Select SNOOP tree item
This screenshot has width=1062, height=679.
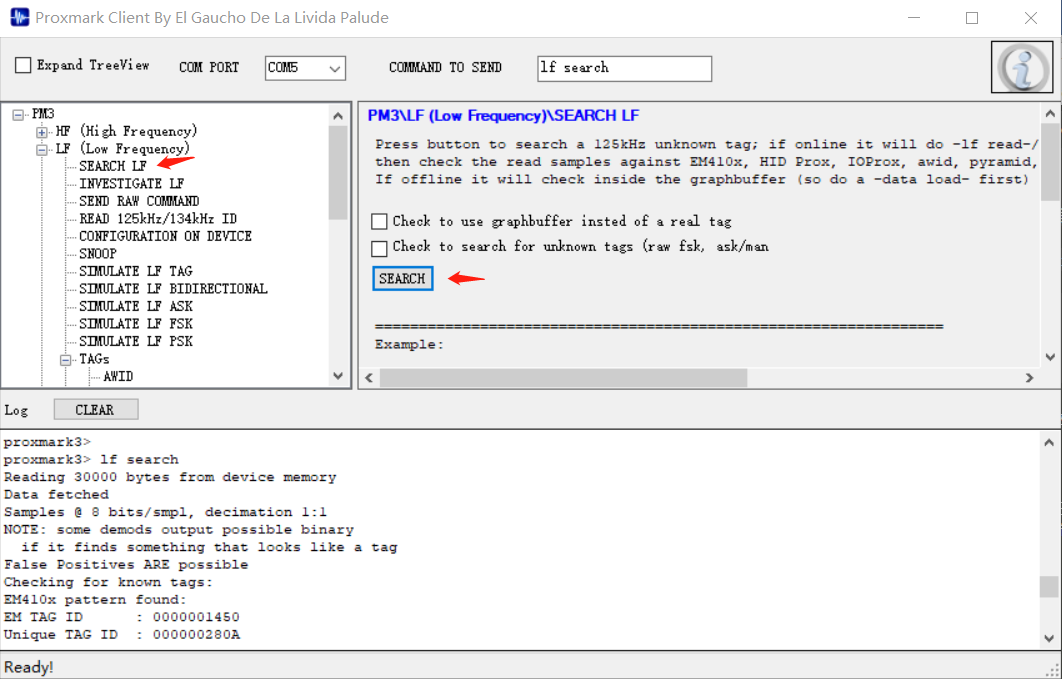click(x=98, y=254)
